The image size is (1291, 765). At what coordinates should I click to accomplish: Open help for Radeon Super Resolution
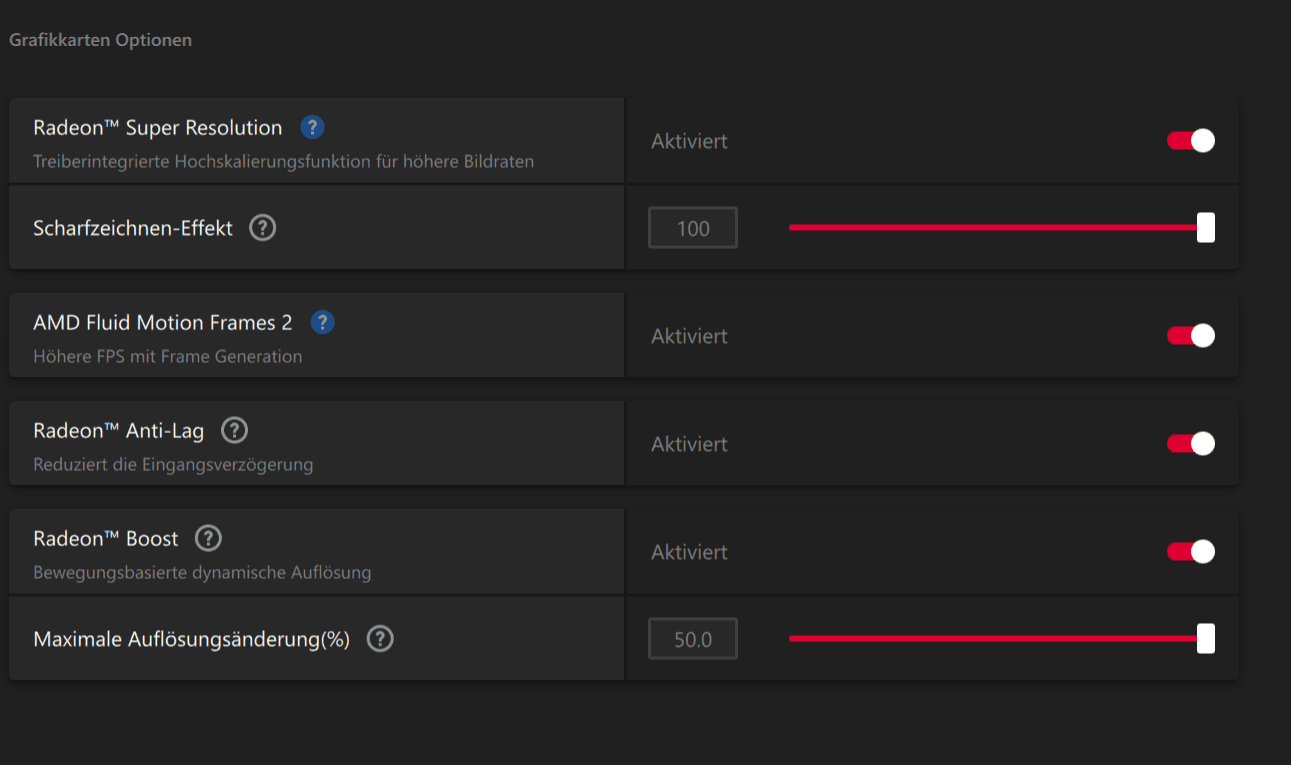point(312,127)
